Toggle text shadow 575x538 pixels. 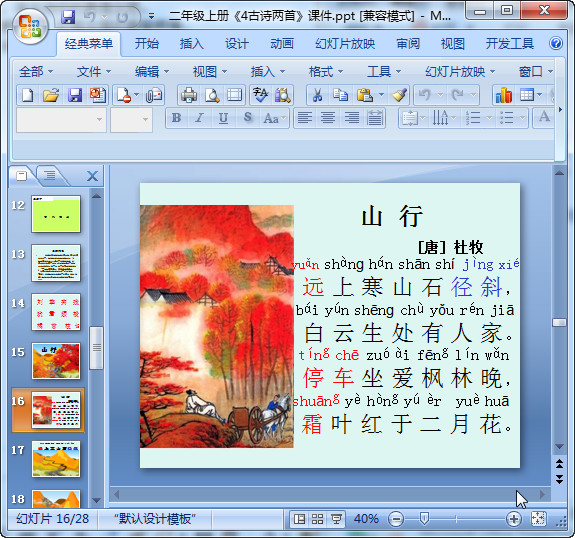248,118
